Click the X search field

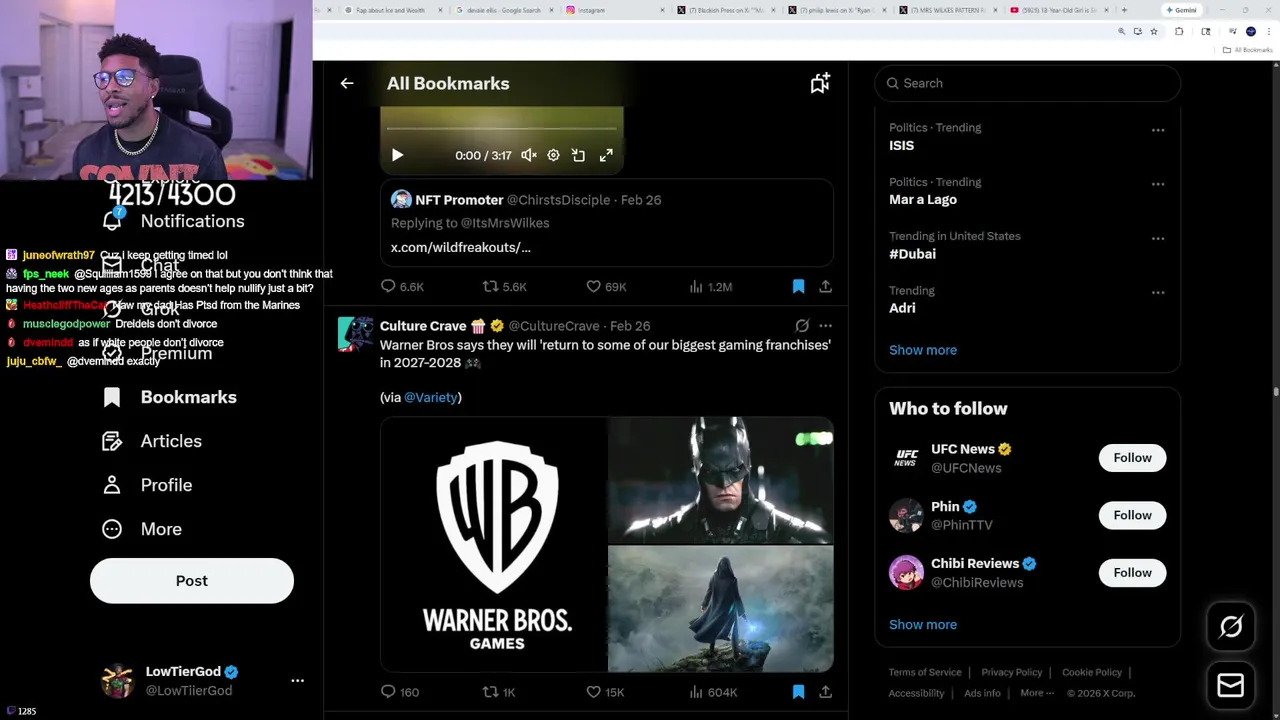[x=1027, y=84]
